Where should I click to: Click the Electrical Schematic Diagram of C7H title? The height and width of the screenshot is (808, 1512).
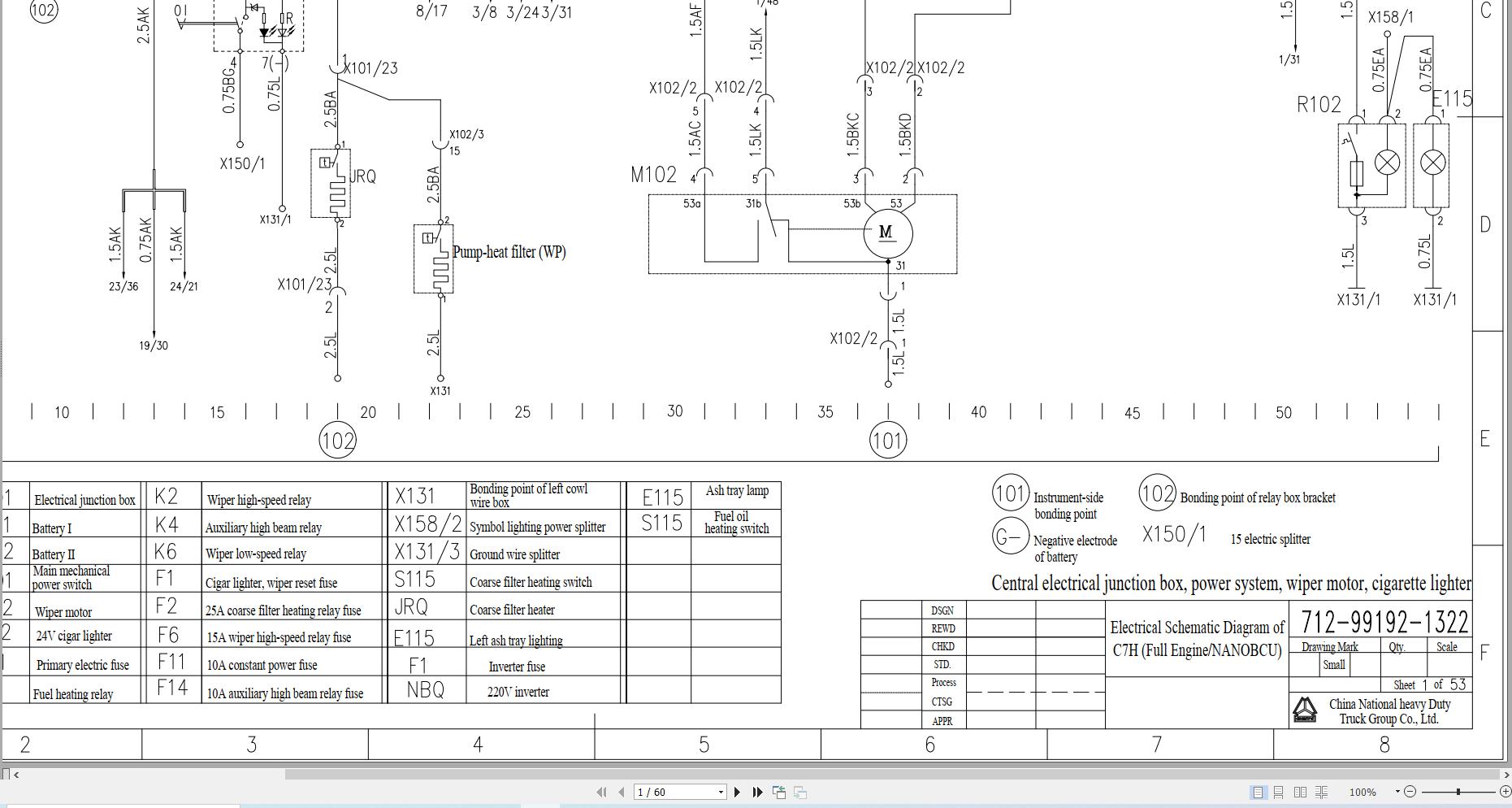coord(1197,639)
